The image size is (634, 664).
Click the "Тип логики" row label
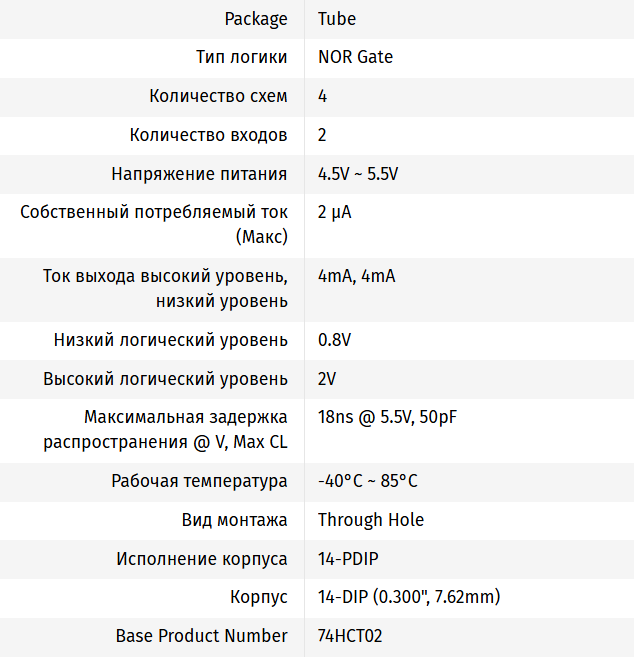pyautogui.click(x=242, y=57)
